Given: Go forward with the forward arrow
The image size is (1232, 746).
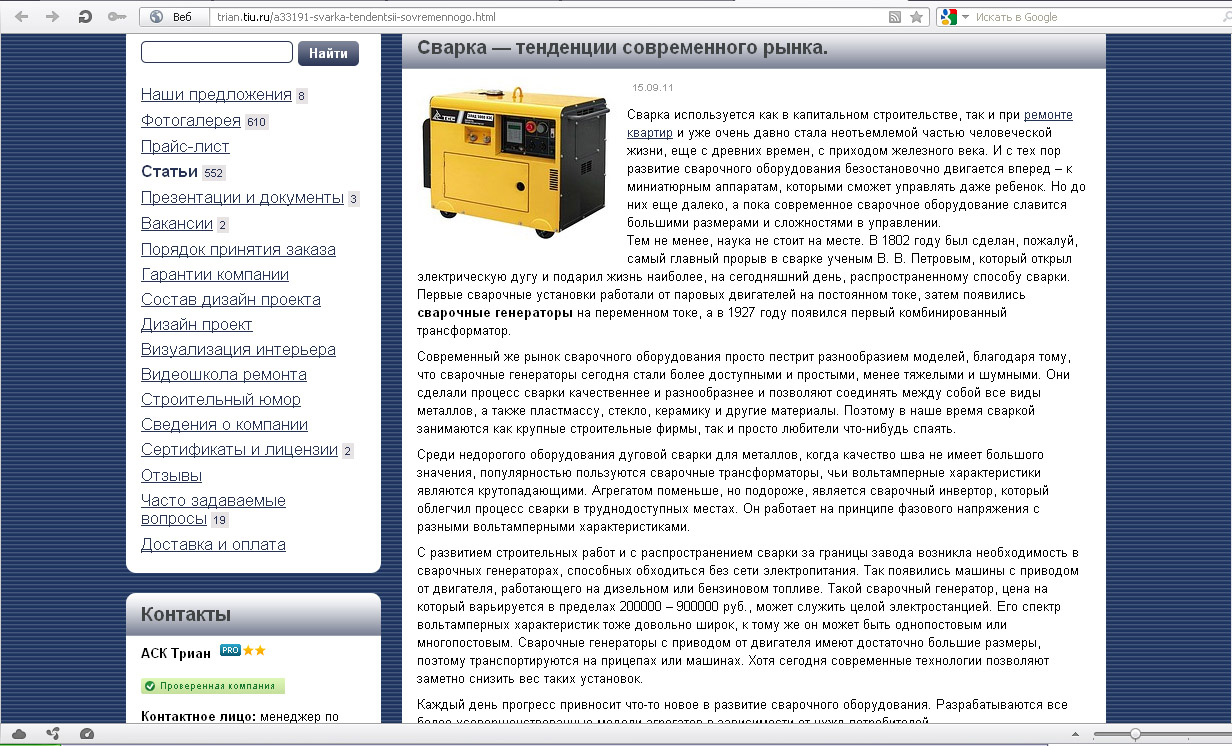Looking at the screenshot, I should coord(53,17).
